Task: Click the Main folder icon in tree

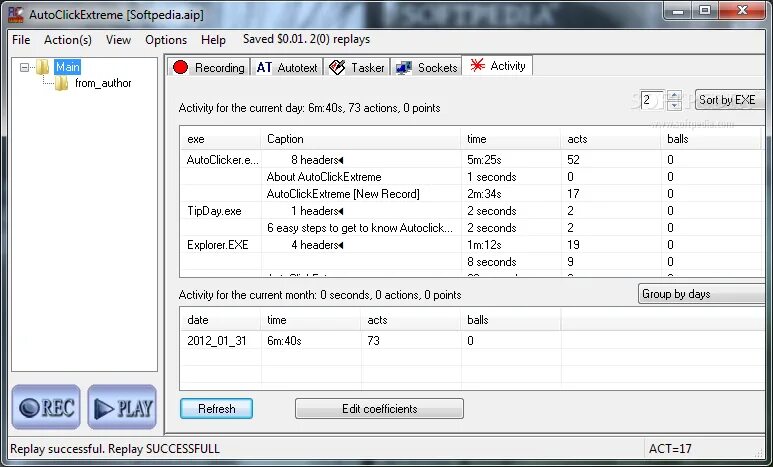Action: point(43,67)
